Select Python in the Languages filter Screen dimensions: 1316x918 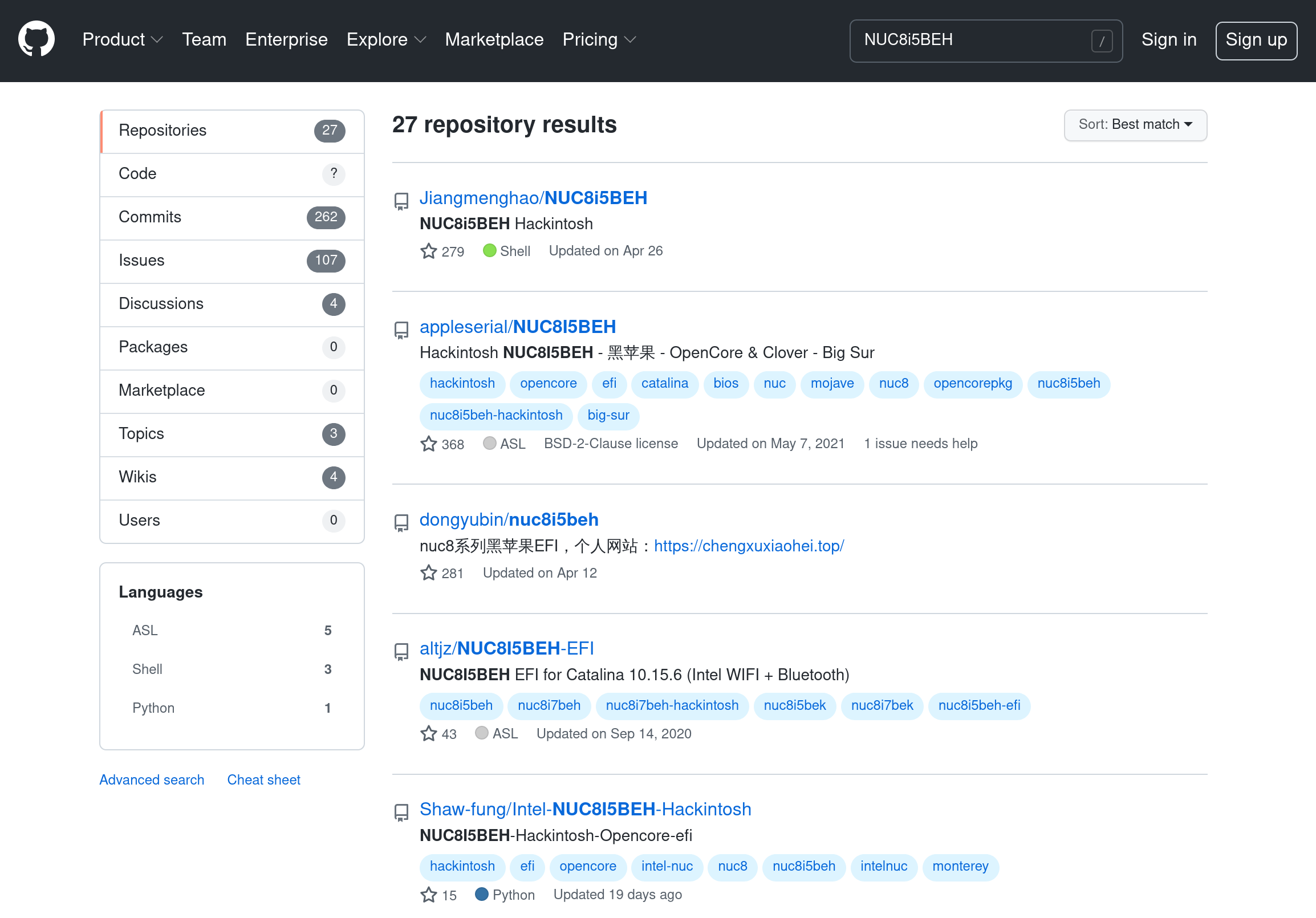pos(153,708)
